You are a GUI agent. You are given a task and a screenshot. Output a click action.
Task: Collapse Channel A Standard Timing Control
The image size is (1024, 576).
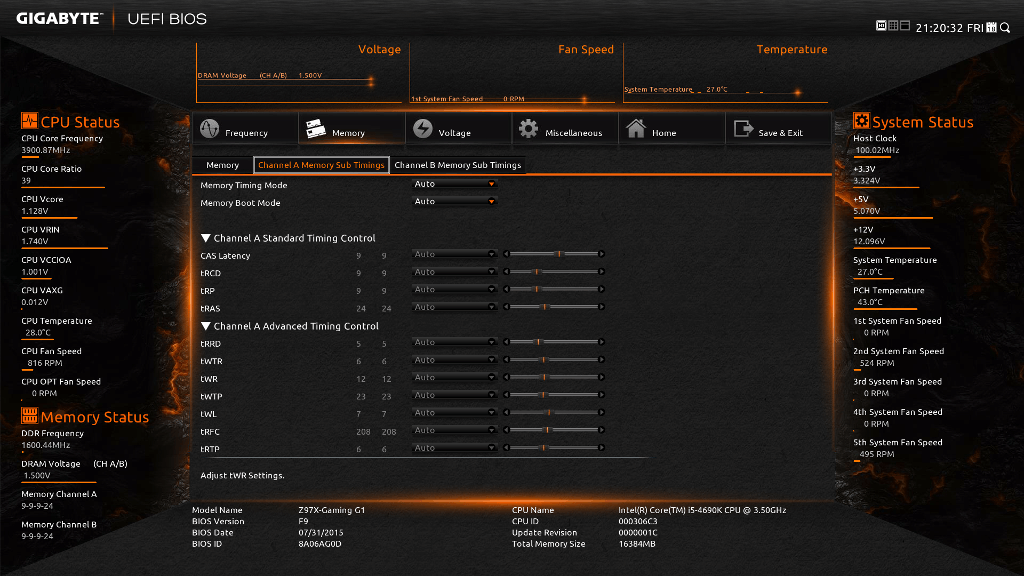click(x=206, y=238)
